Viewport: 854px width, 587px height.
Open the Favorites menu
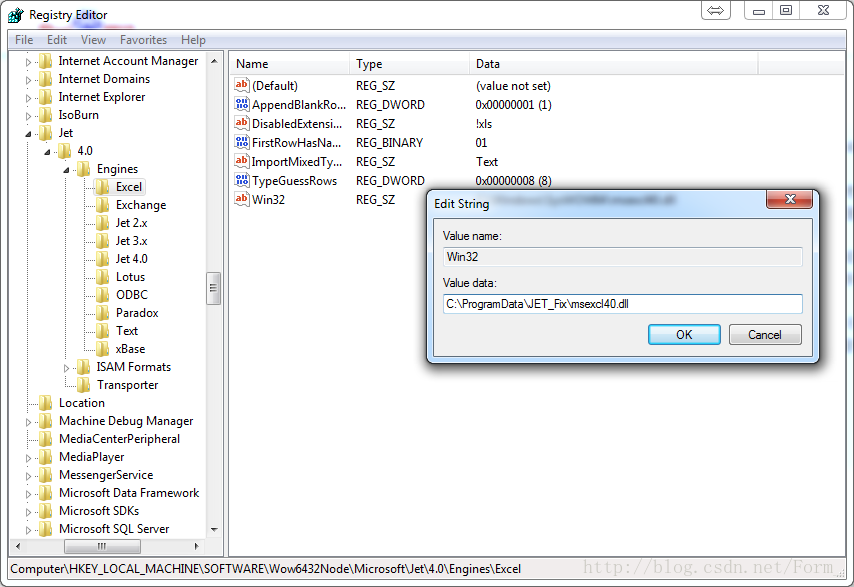(143, 40)
